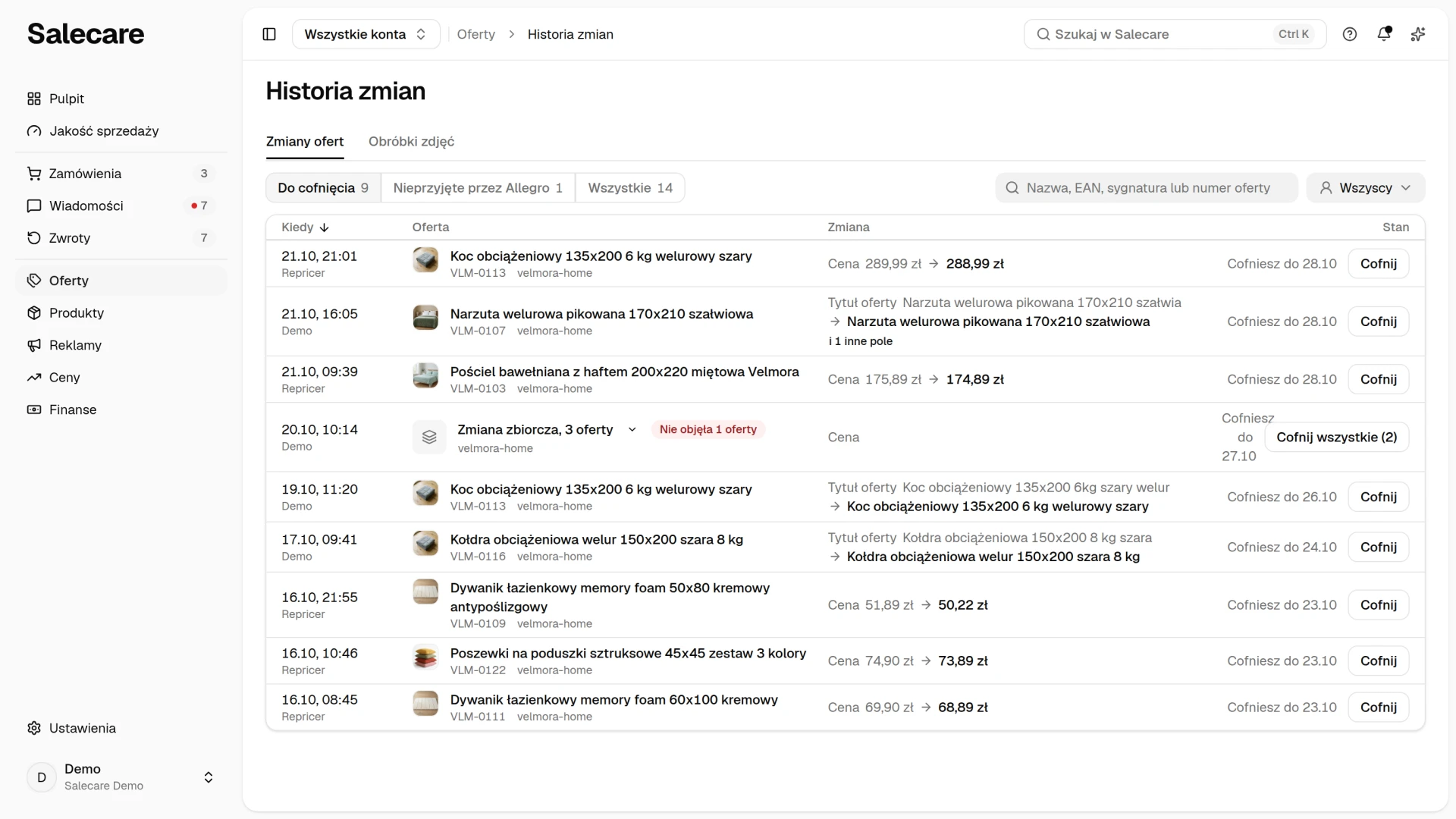Click Cofnij for Pościel bawełniana row

(x=1378, y=379)
